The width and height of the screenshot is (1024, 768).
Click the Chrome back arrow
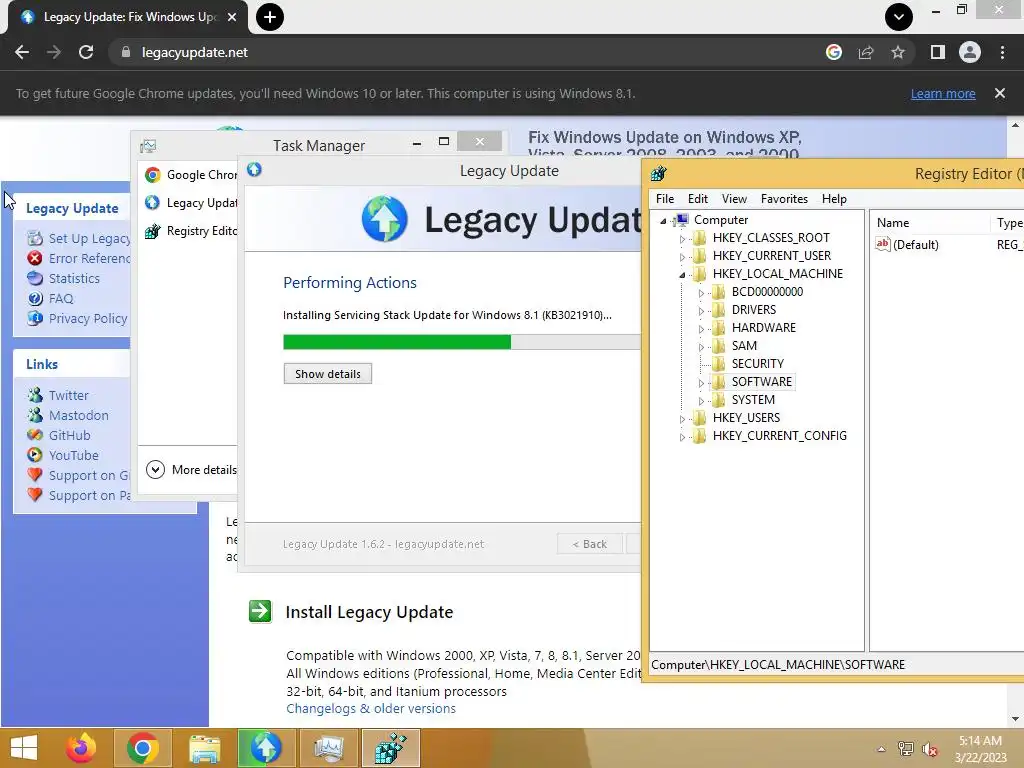click(22, 52)
